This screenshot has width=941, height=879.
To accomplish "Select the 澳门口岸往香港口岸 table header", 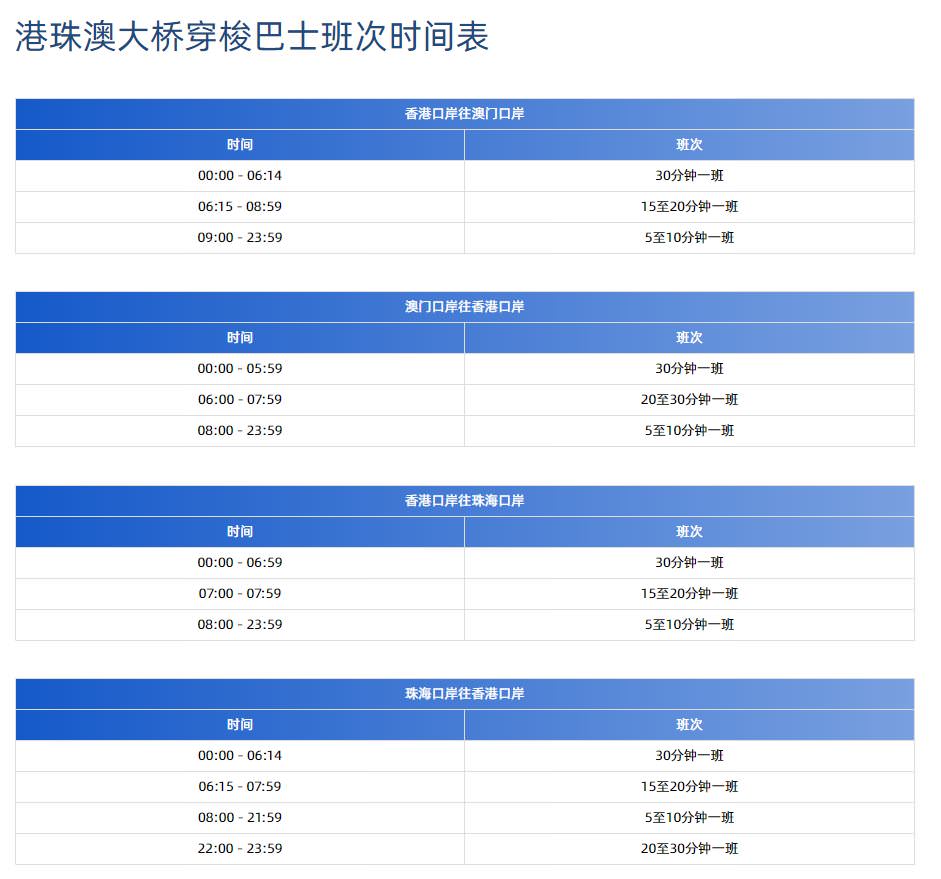I will tap(464, 307).
